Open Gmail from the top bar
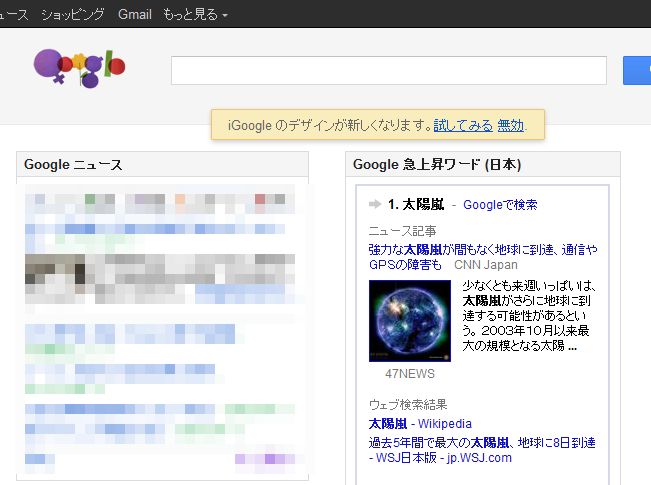Viewport: 651px width, 485px height. pyautogui.click(x=135, y=15)
